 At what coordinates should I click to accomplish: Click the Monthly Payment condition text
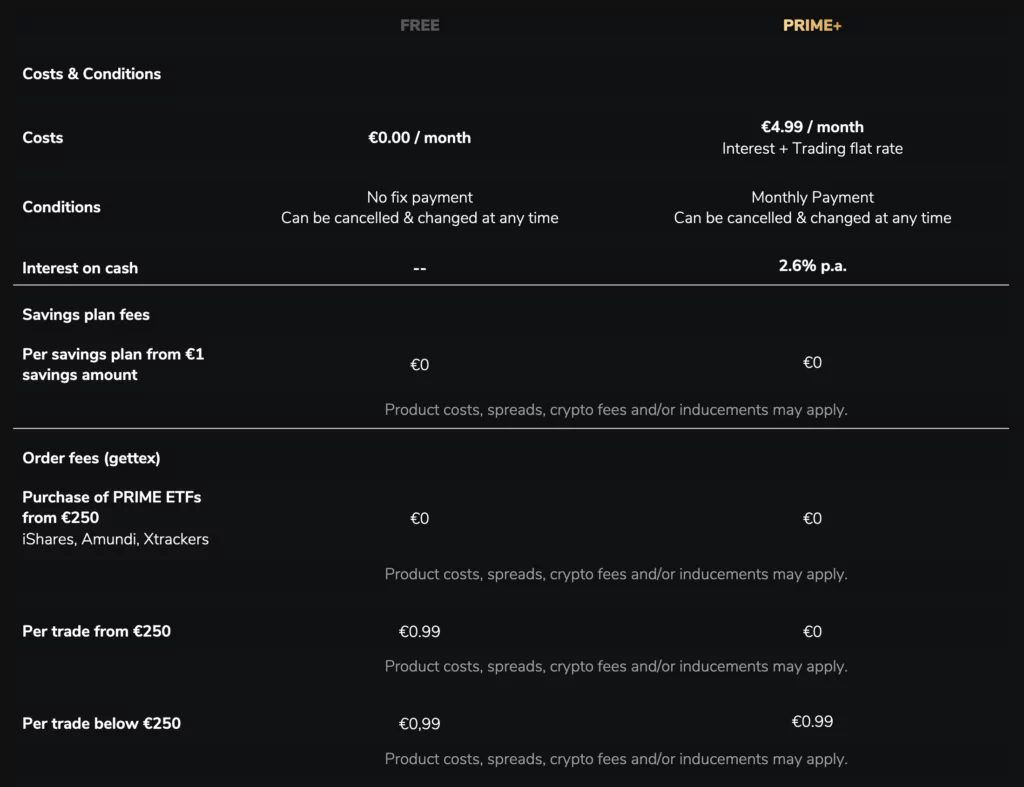pos(812,197)
